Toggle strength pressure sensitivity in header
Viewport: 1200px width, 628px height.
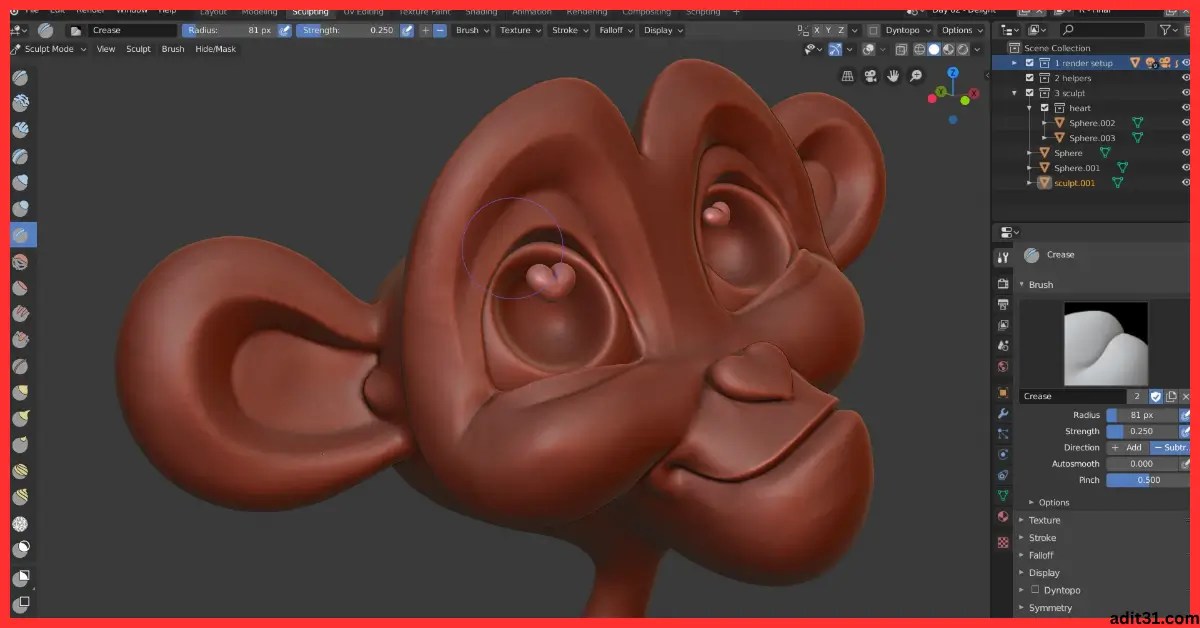[407, 30]
